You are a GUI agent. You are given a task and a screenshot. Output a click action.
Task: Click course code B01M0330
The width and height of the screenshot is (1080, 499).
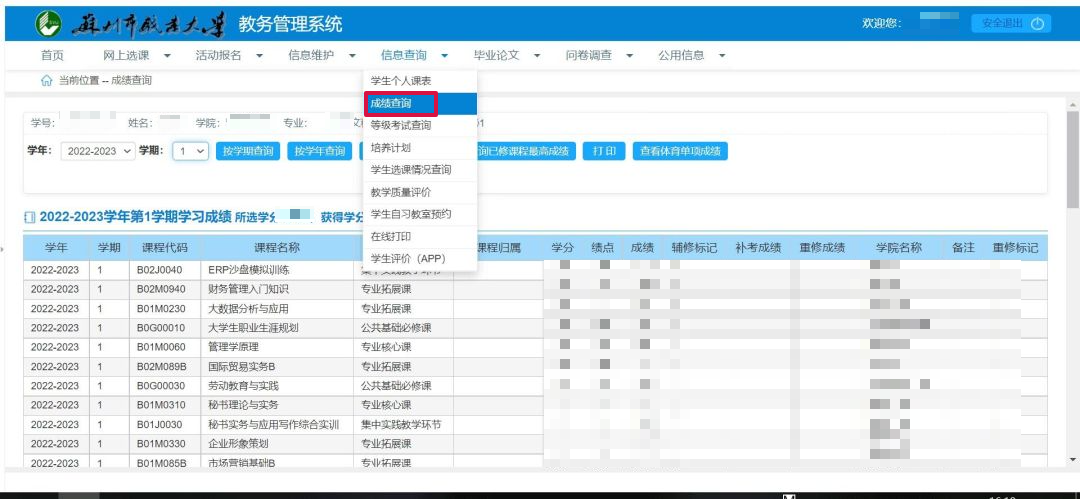click(159, 444)
